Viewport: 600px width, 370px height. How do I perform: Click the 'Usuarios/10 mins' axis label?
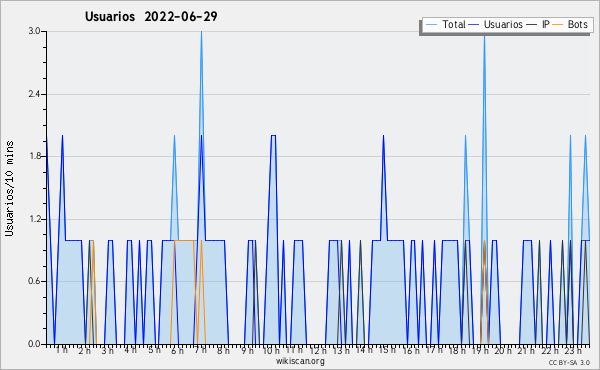coord(9,188)
